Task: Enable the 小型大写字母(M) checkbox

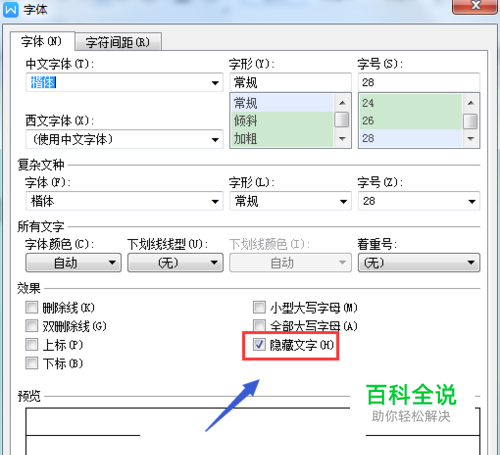Action: point(259,307)
